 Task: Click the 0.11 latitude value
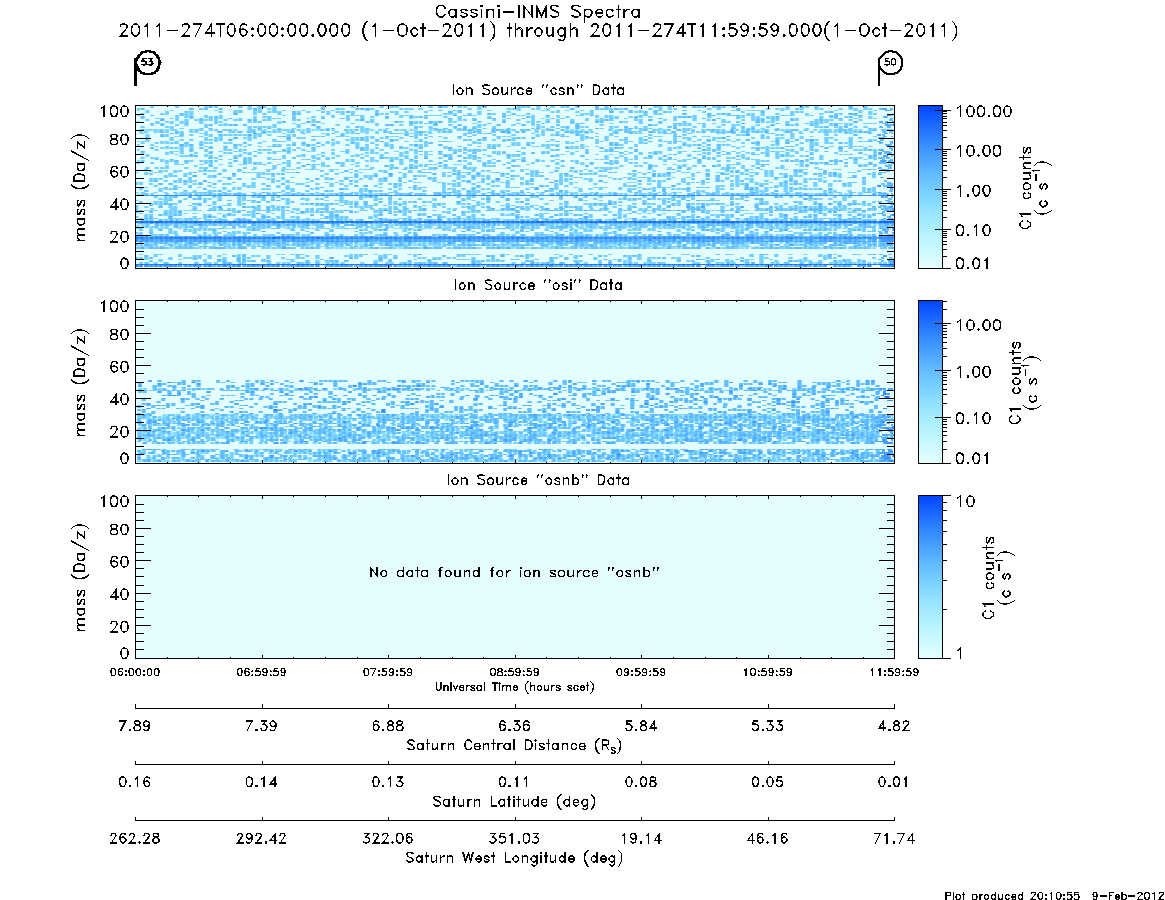514,782
